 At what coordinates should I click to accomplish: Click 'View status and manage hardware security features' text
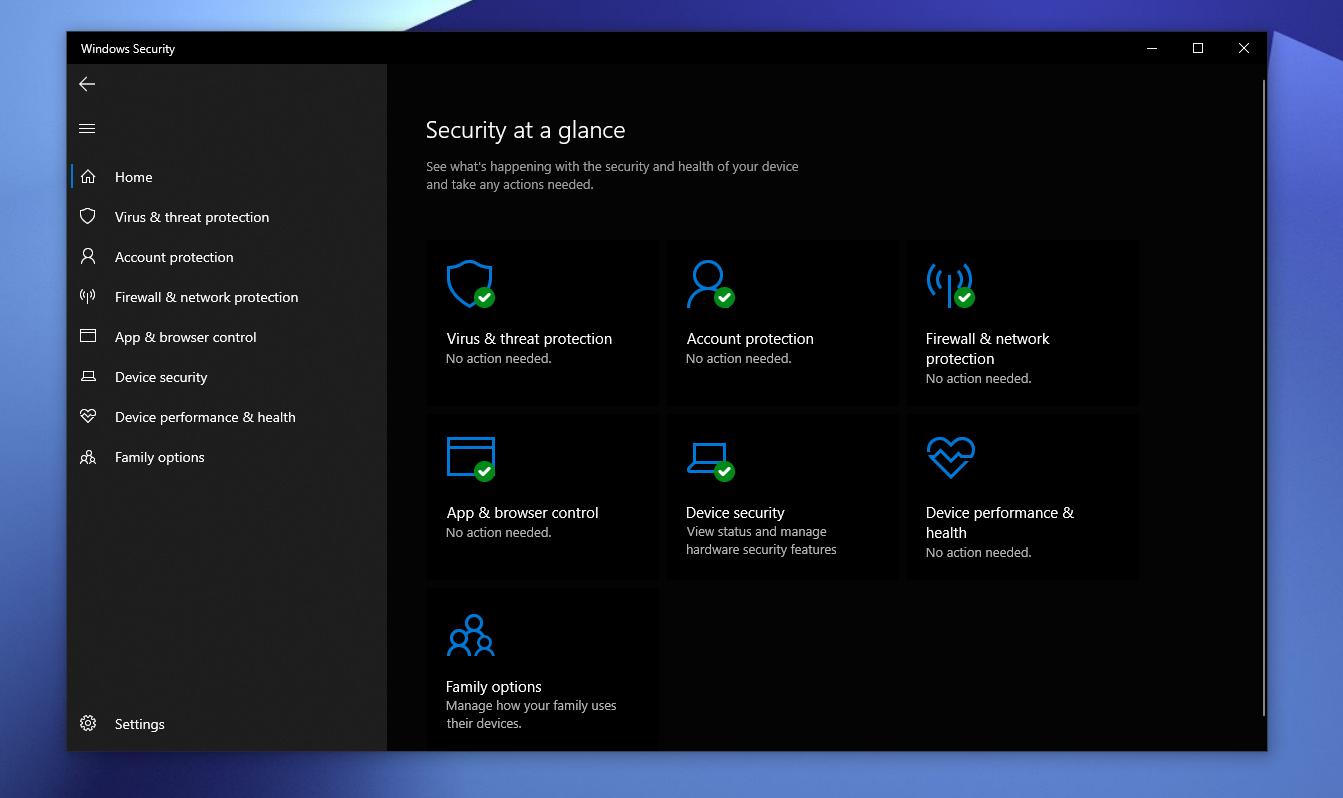[761, 541]
